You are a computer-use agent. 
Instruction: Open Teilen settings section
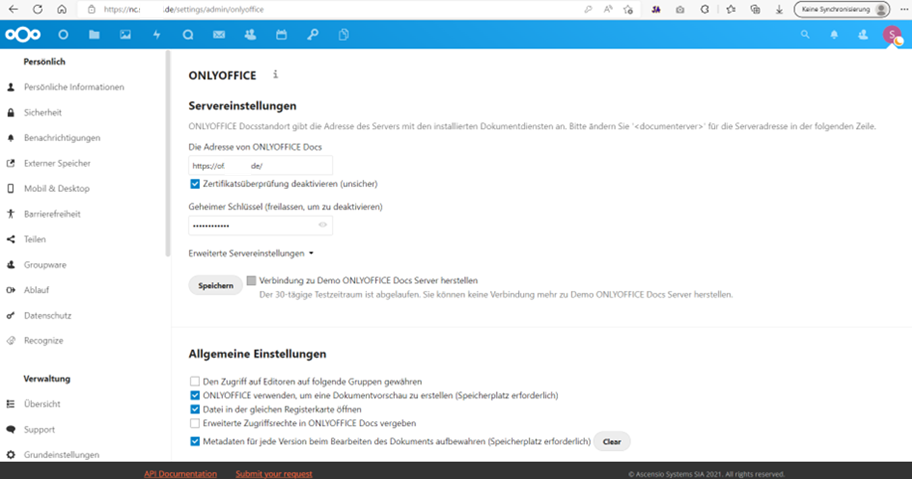34,239
